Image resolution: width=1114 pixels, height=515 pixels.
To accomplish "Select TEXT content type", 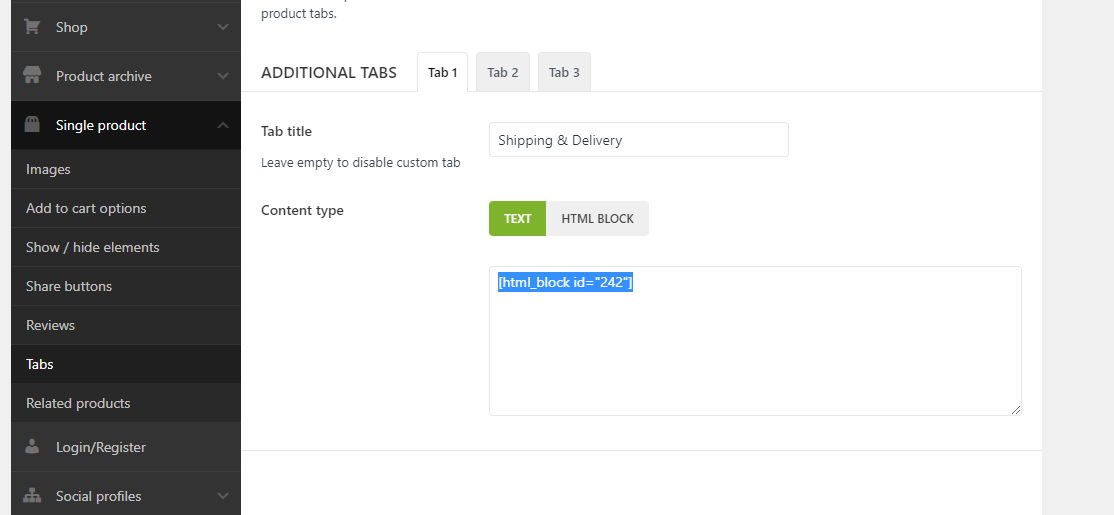I will 517,219.
